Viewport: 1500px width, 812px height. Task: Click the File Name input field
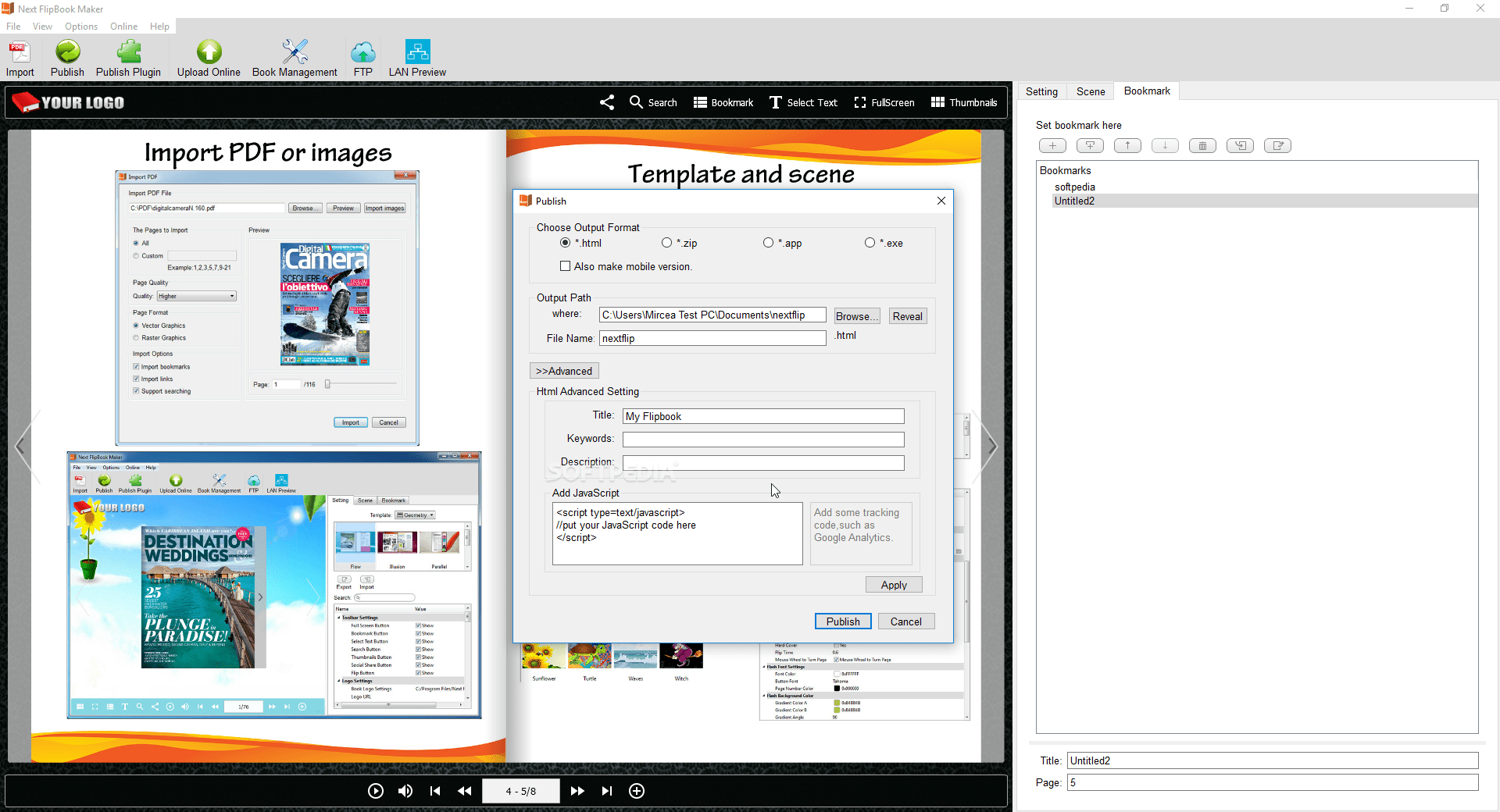click(x=712, y=338)
